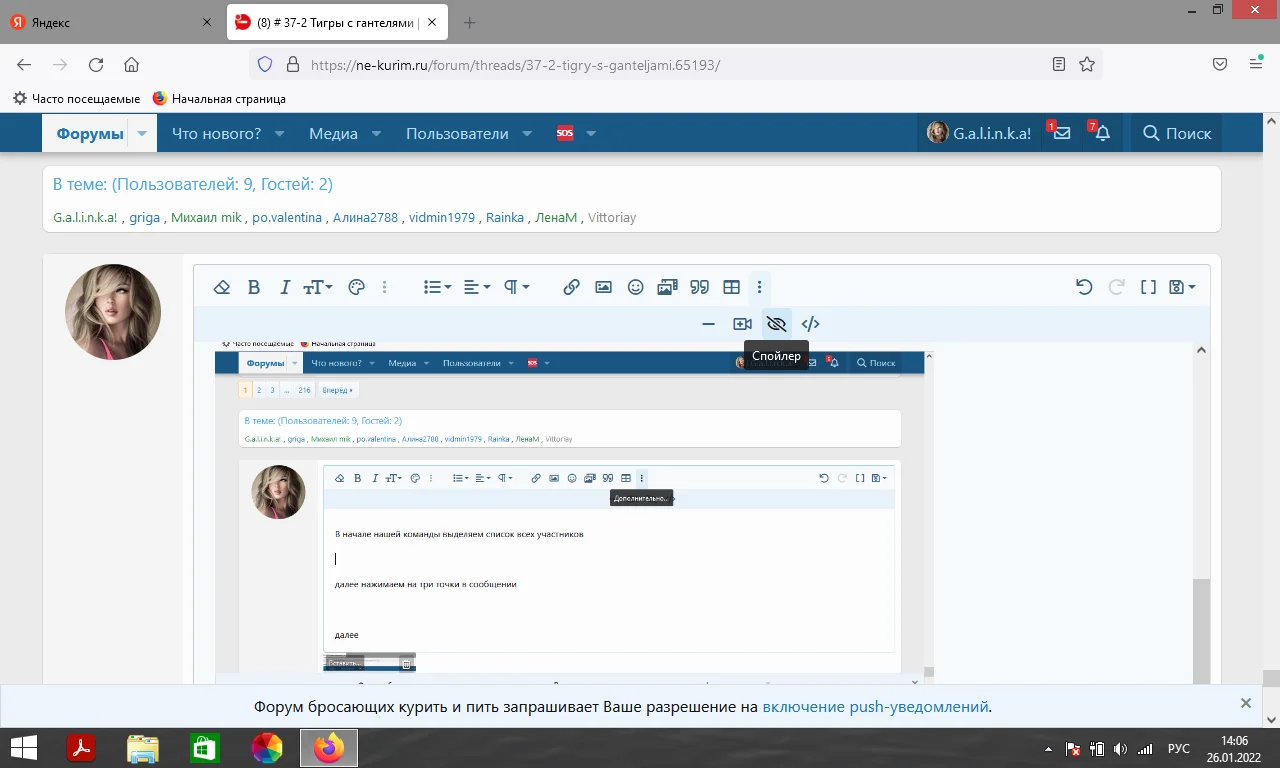The width and height of the screenshot is (1280, 768).
Task: Open the Firefox application menu
Action: (x=1256, y=64)
